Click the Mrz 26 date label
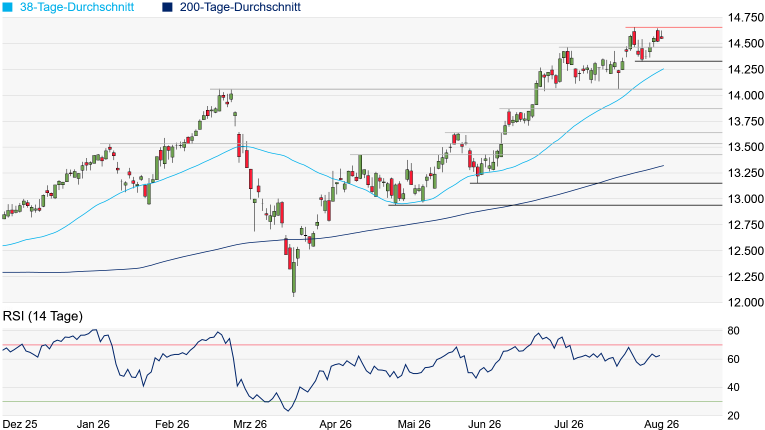 click(x=250, y=424)
